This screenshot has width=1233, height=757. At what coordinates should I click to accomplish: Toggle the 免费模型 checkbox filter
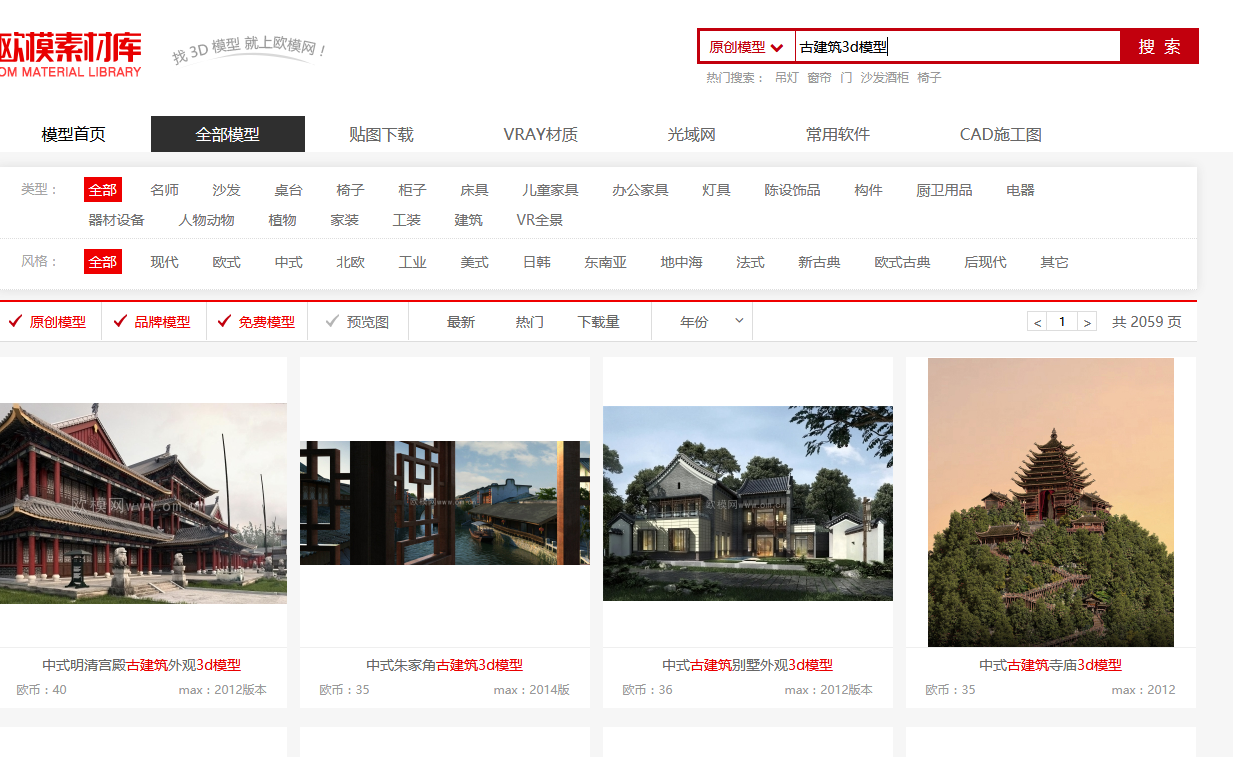pyautogui.click(x=256, y=322)
